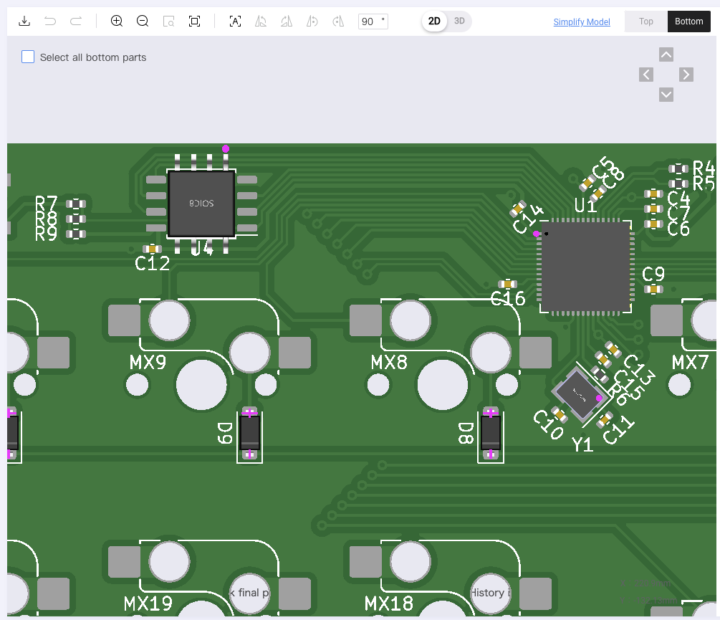The width and height of the screenshot is (720, 620).
Task: Click the redo arrow icon
Action: point(76,21)
